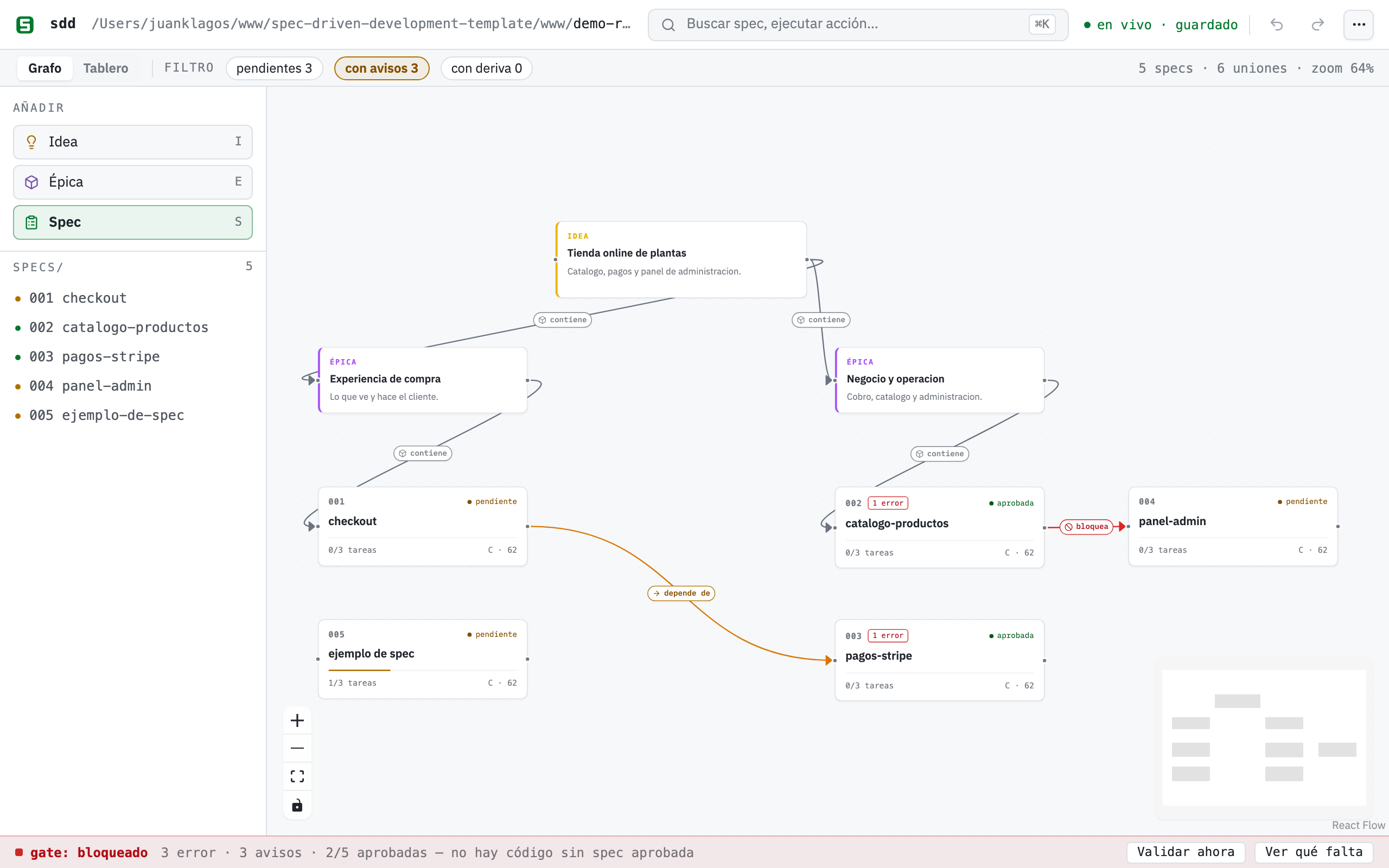Toggle the con deriva 0 filter
Screen dimensions: 1389x868
[487, 68]
